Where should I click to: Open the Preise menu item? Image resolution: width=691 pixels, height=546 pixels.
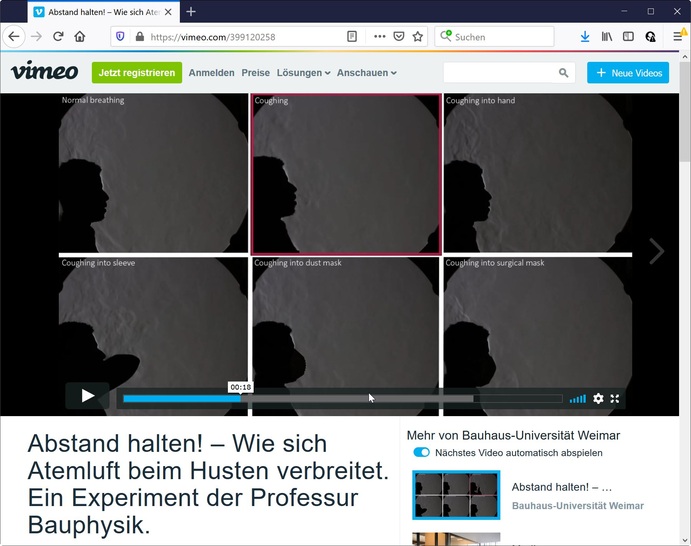coord(255,73)
